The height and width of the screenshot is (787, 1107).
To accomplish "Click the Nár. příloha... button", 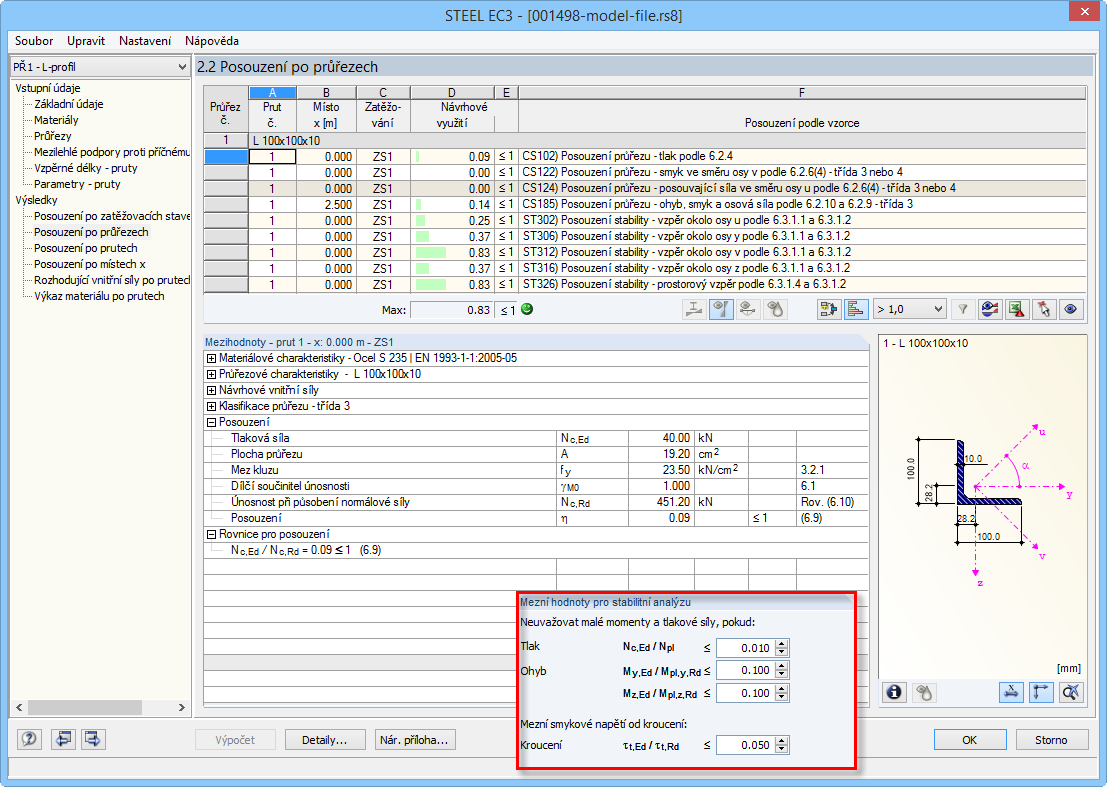I will 414,740.
